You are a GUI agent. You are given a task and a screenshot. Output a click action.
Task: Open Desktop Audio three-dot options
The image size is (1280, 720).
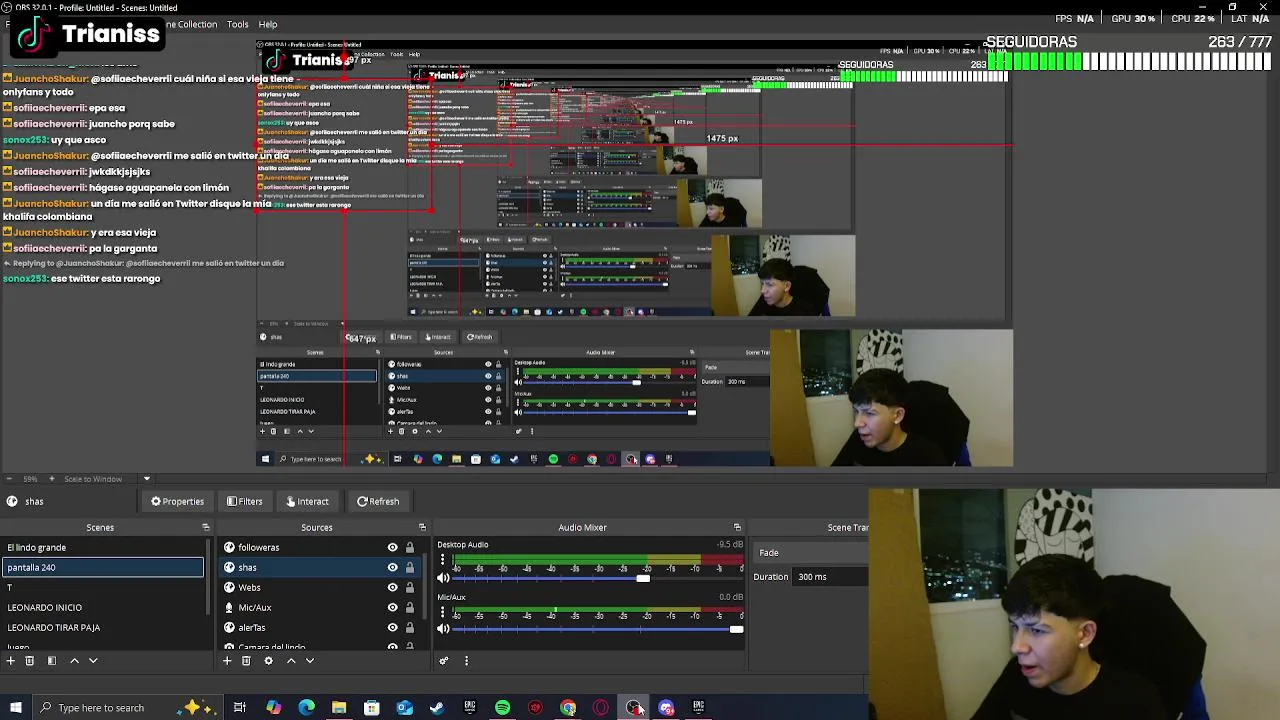[442, 560]
